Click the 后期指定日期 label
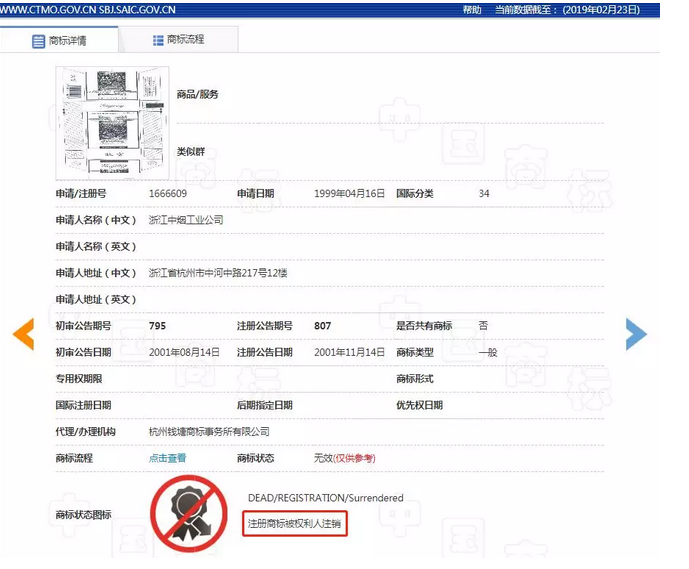689x569 pixels. pos(265,405)
